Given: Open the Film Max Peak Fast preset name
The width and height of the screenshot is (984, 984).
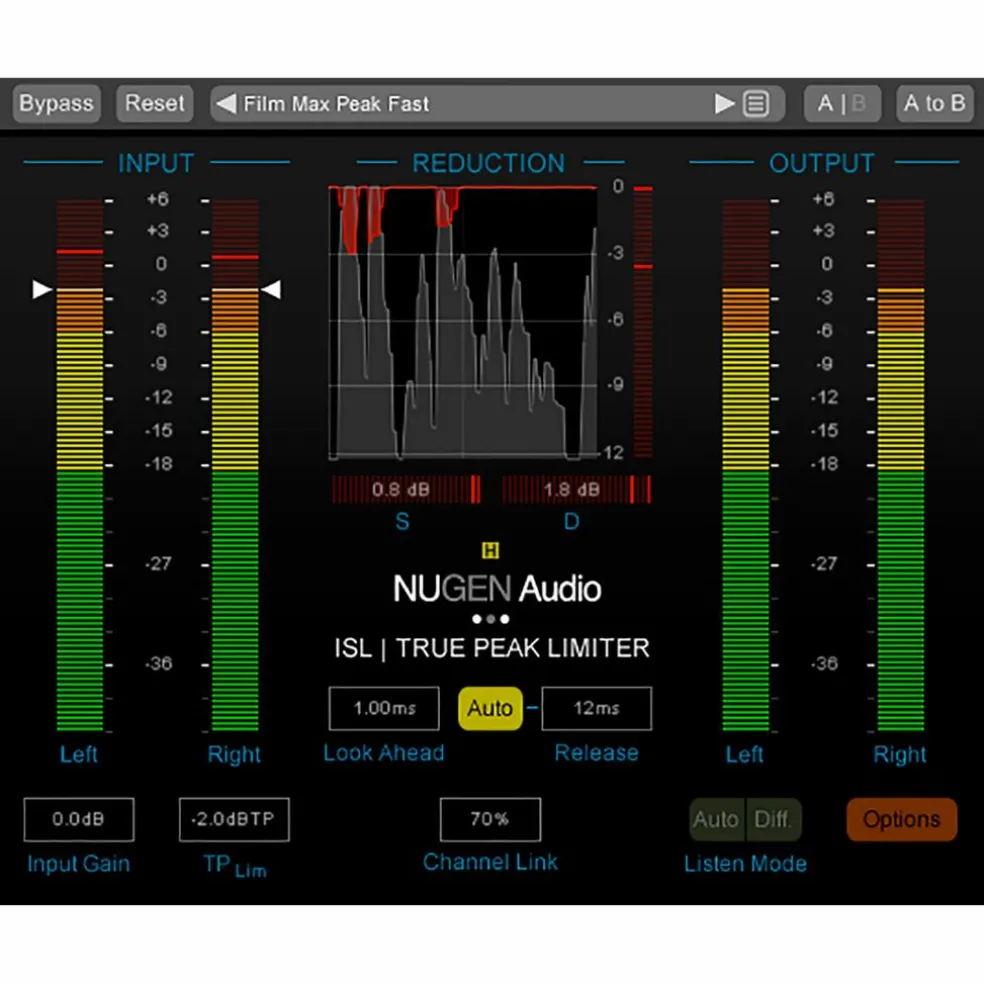Looking at the screenshot, I should [336, 104].
